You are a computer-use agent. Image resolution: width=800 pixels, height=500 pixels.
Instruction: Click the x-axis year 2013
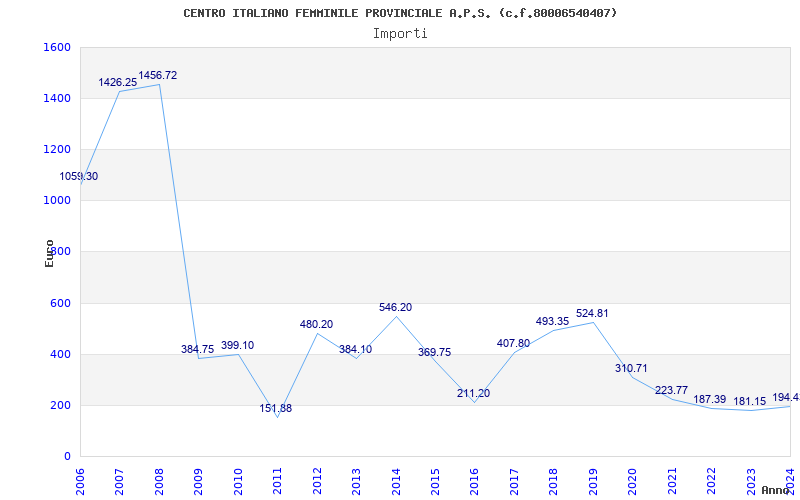pos(356,482)
